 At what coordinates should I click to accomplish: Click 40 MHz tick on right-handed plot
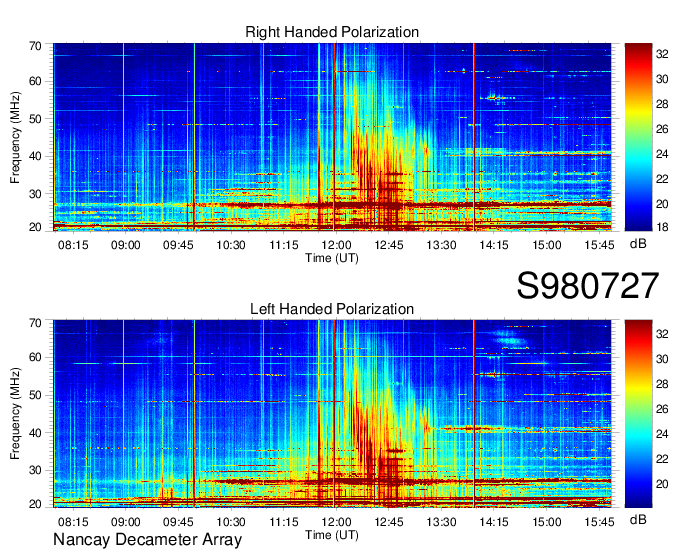click(36, 156)
